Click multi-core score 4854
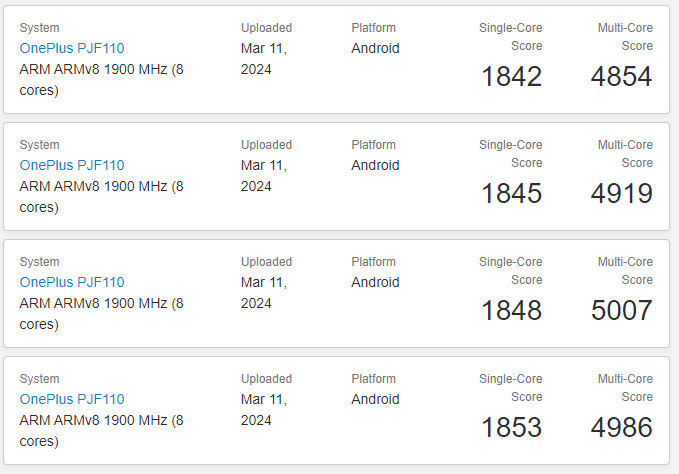Screen dimensions: 679x474 pos(621,76)
